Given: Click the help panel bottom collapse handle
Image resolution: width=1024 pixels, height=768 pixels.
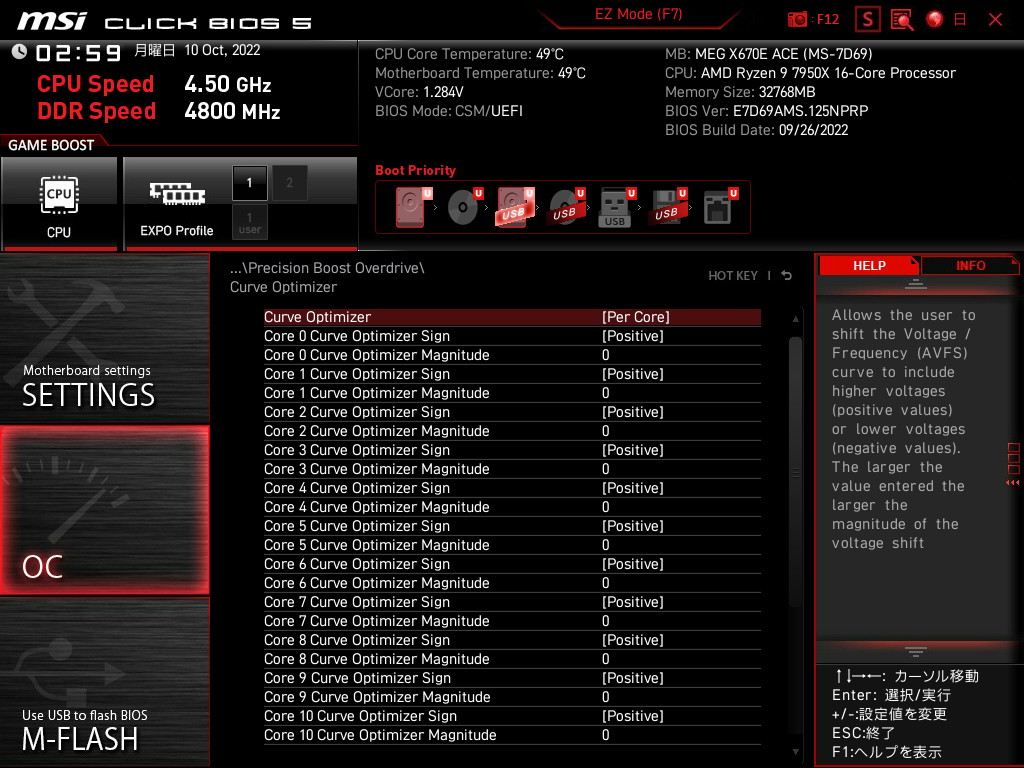Looking at the screenshot, I should (x=916, y=651).
